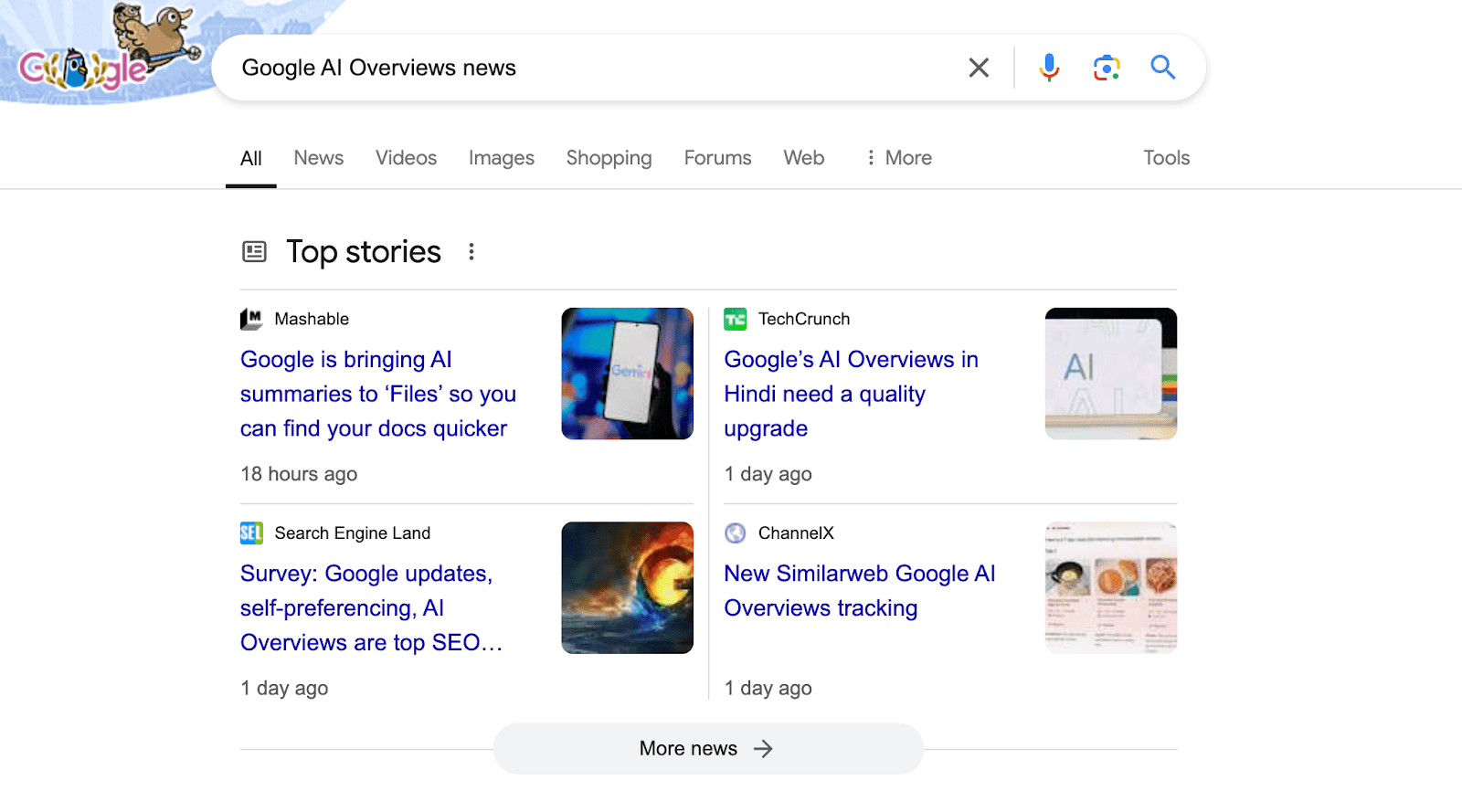Open the Shopping tab
Screen dimensions: 1462x812
pos(609,158)
